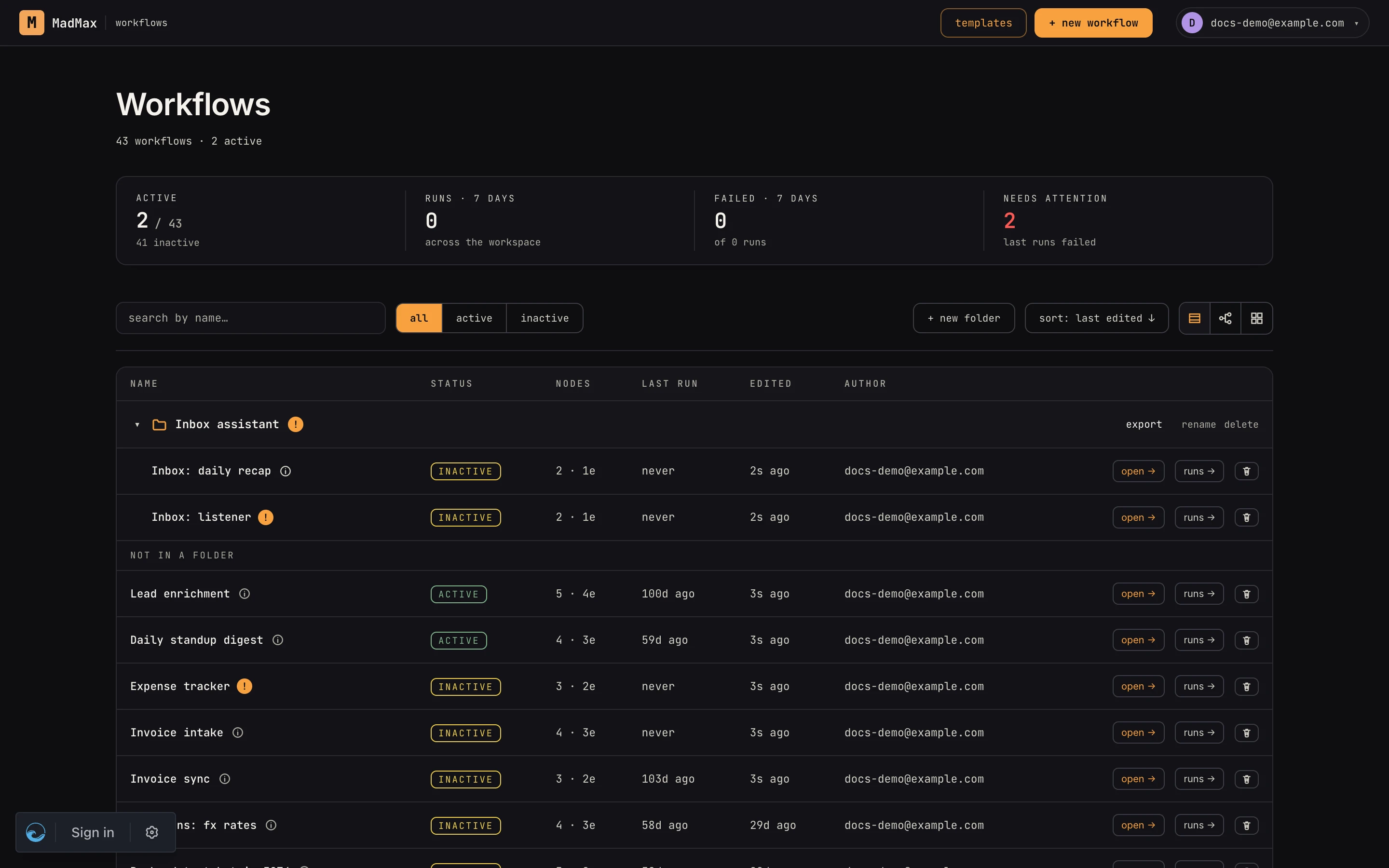The width and height of the screenshot is (1389, 868).
Task: View runs for Invoice sync
Action: click(x=1199, y=779)
